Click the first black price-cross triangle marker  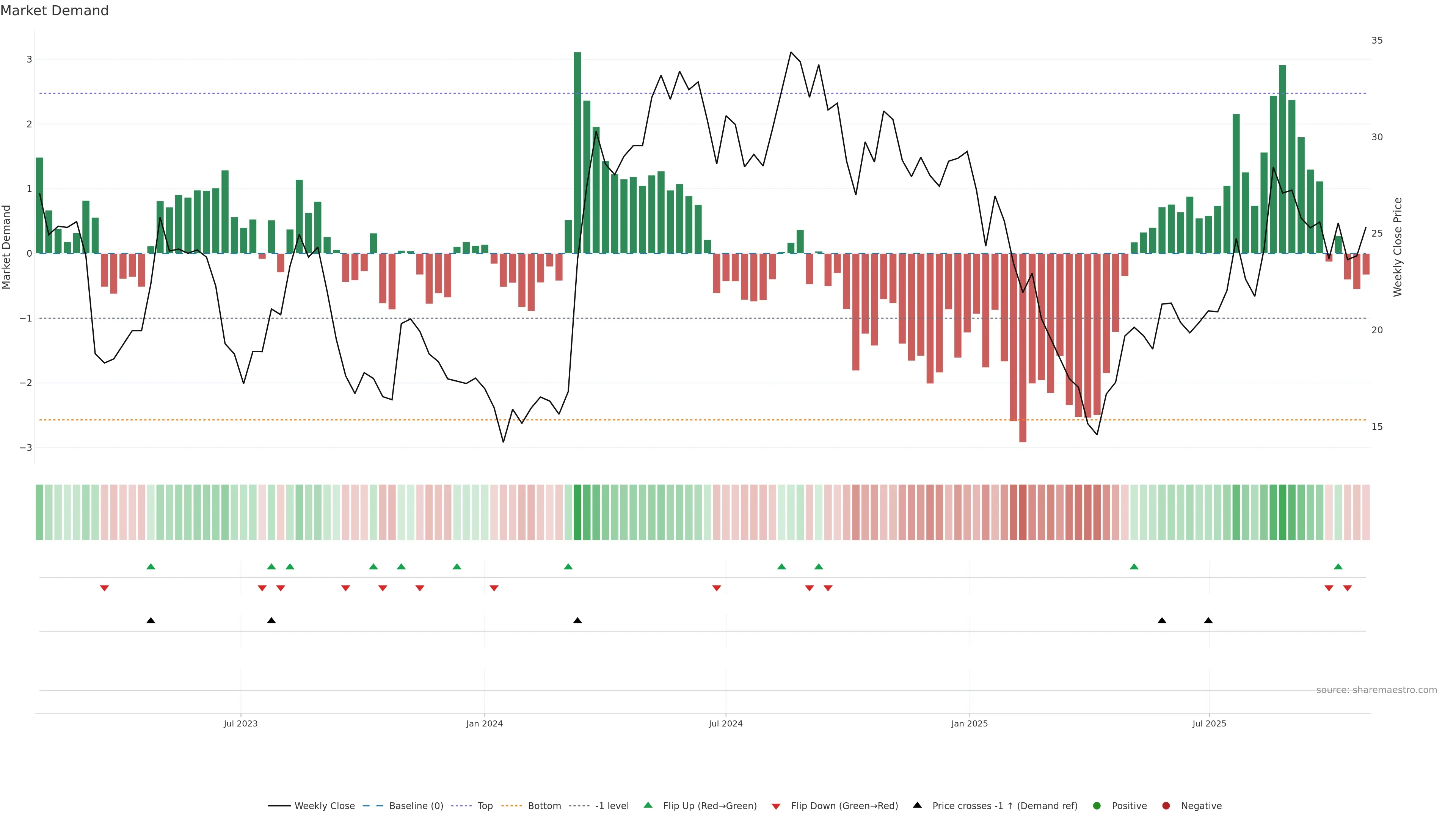151,621
